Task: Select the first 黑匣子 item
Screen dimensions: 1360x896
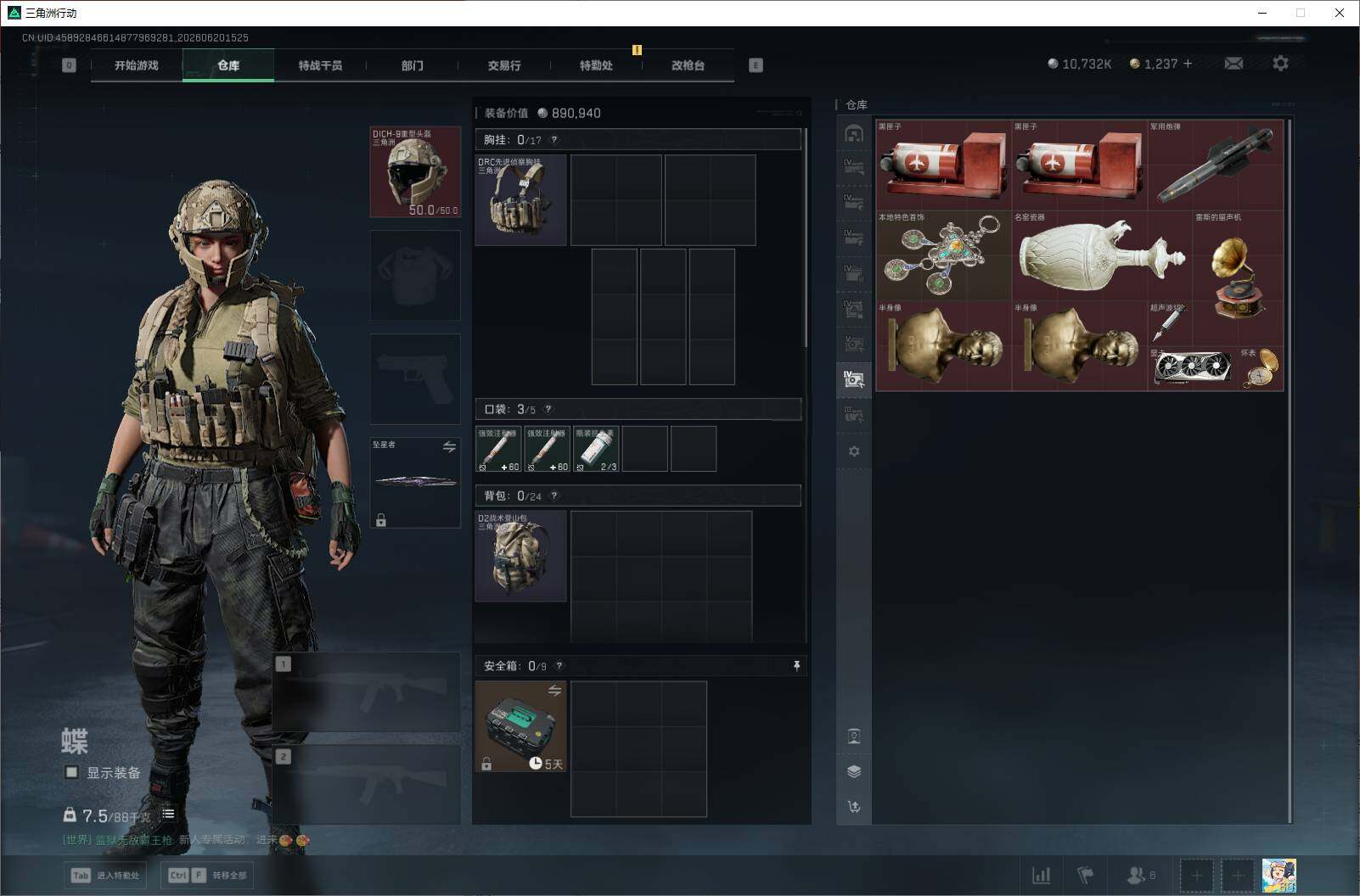Action: click(943, 165)
